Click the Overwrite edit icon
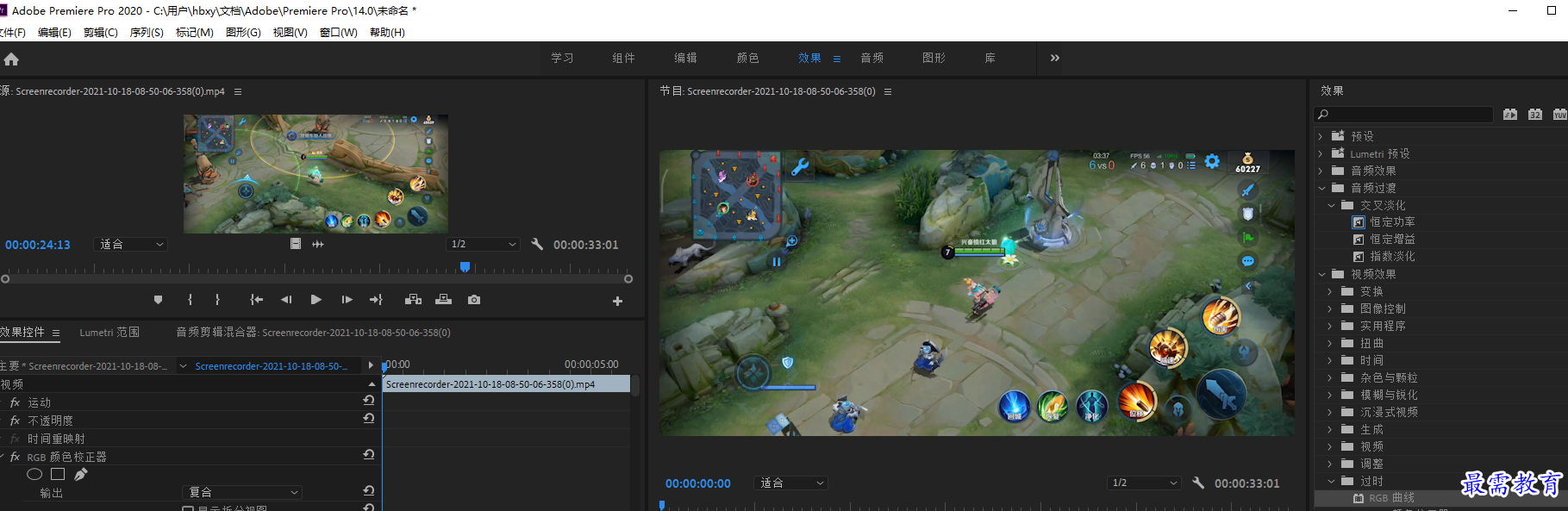Screen dimensions: 1568x511 coord(443,300)
